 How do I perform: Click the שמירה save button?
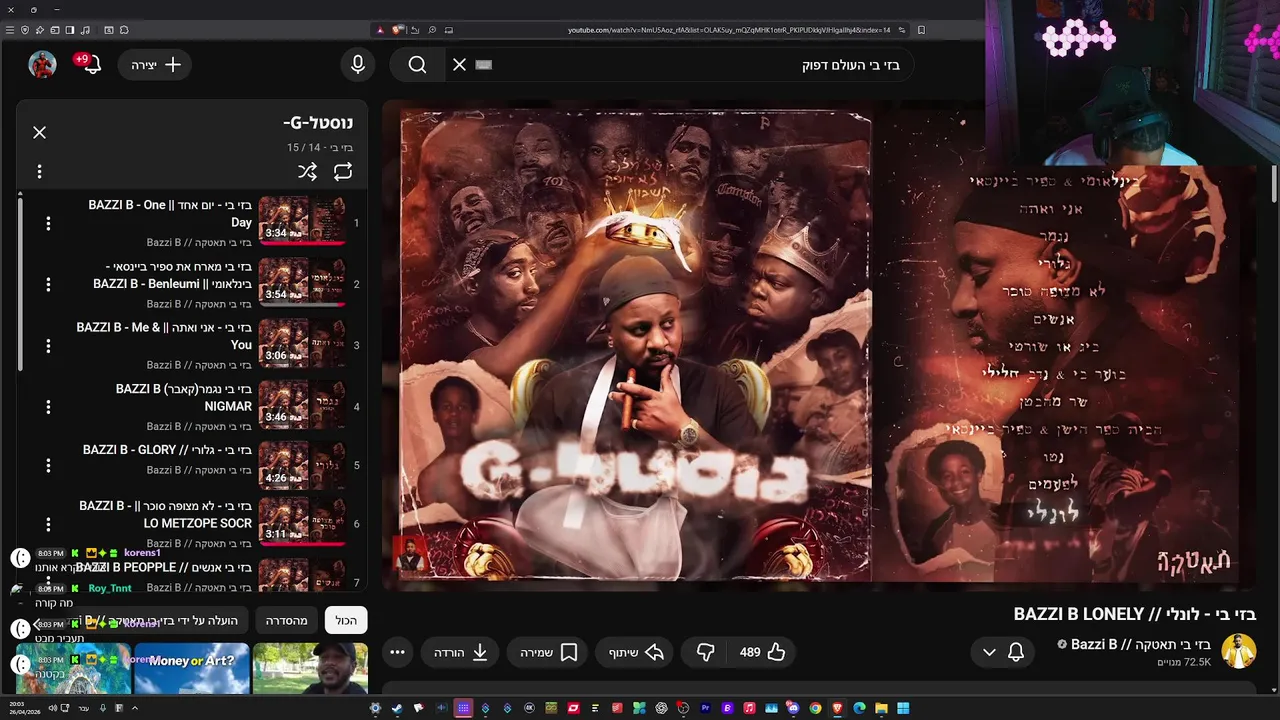pos(549,652)
